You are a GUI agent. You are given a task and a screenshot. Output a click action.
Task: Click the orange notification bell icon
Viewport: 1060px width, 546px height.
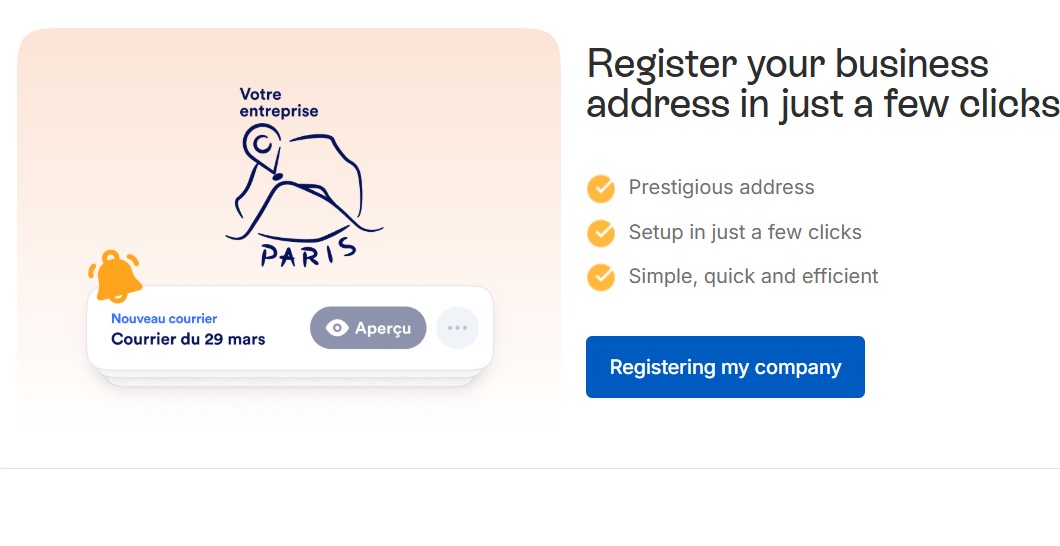coord(115,274)
